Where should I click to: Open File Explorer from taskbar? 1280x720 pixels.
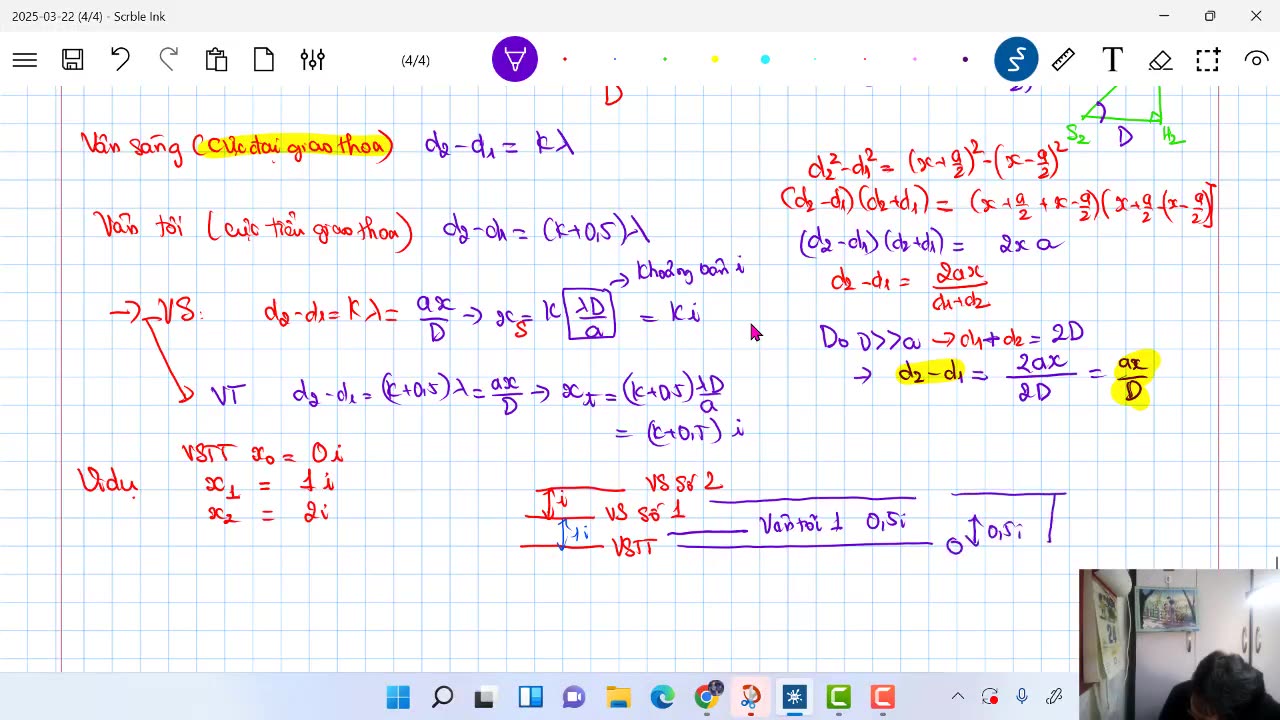(618, 697)
